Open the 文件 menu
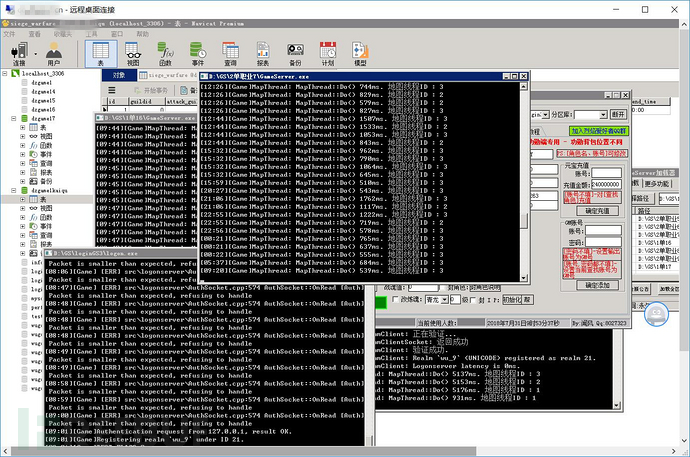The height and width of the screenshot is (457, 690). coord(9,34)
